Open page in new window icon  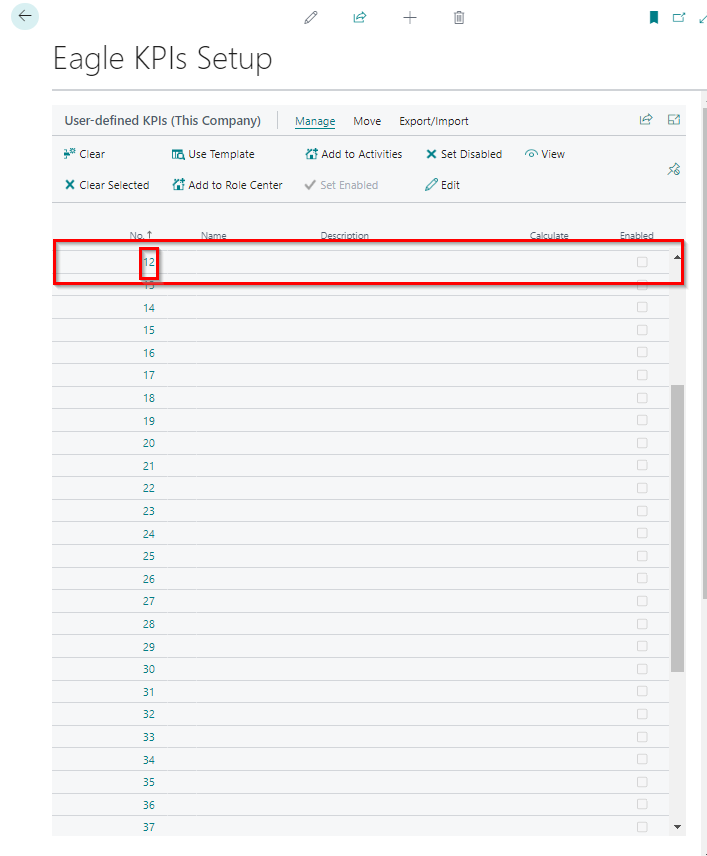[679, 18]
